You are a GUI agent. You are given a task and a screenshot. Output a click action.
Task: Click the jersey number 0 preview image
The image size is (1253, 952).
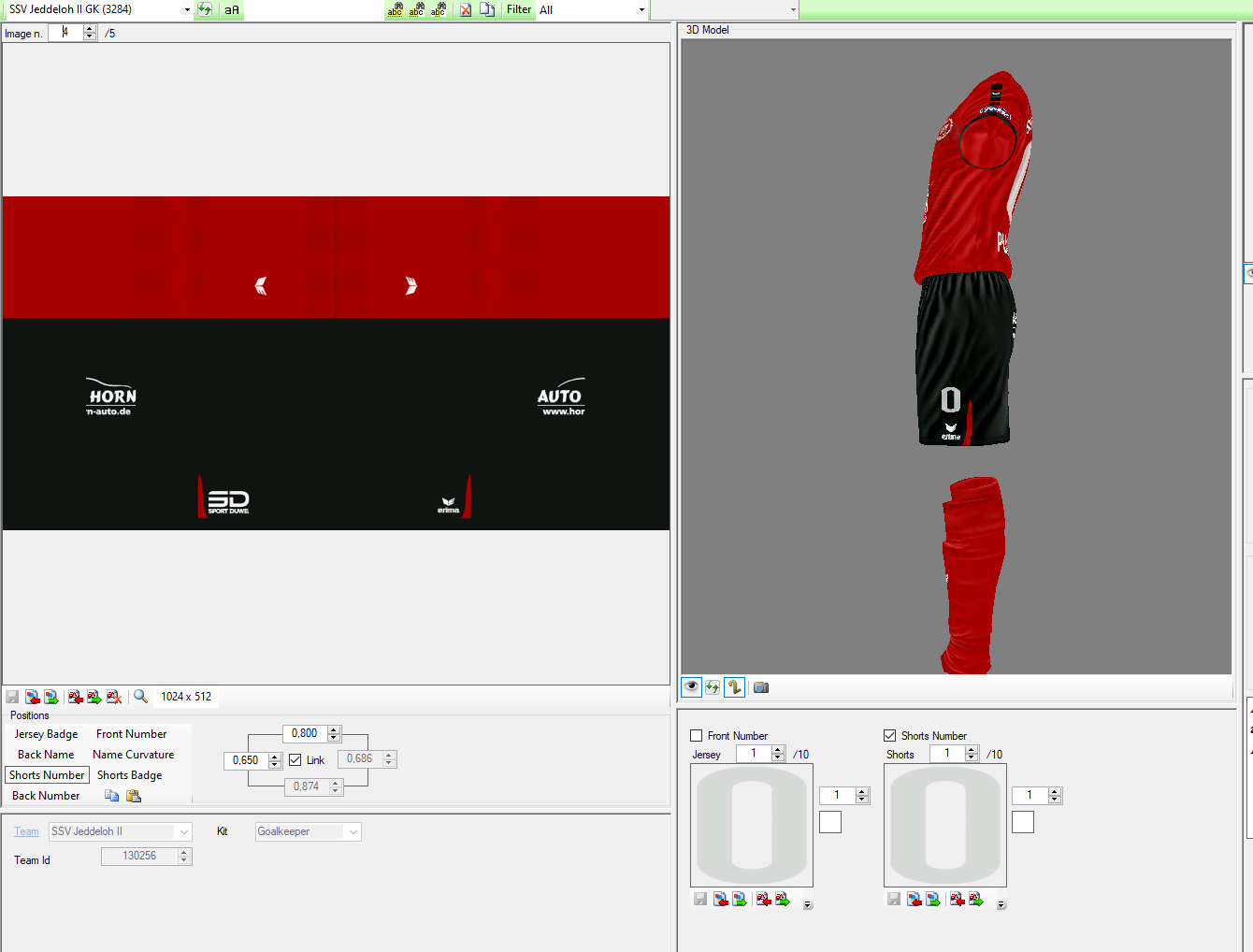(x=752, y=825)
